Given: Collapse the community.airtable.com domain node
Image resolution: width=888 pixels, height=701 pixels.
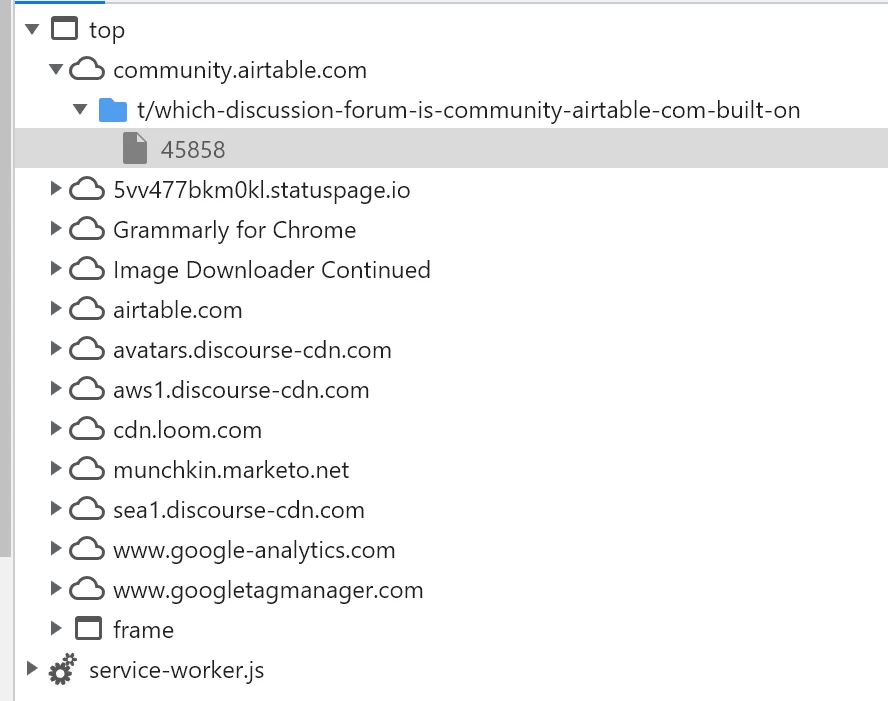Looking at the screenshot, I should pyautogui.click(x=56, y=69).
